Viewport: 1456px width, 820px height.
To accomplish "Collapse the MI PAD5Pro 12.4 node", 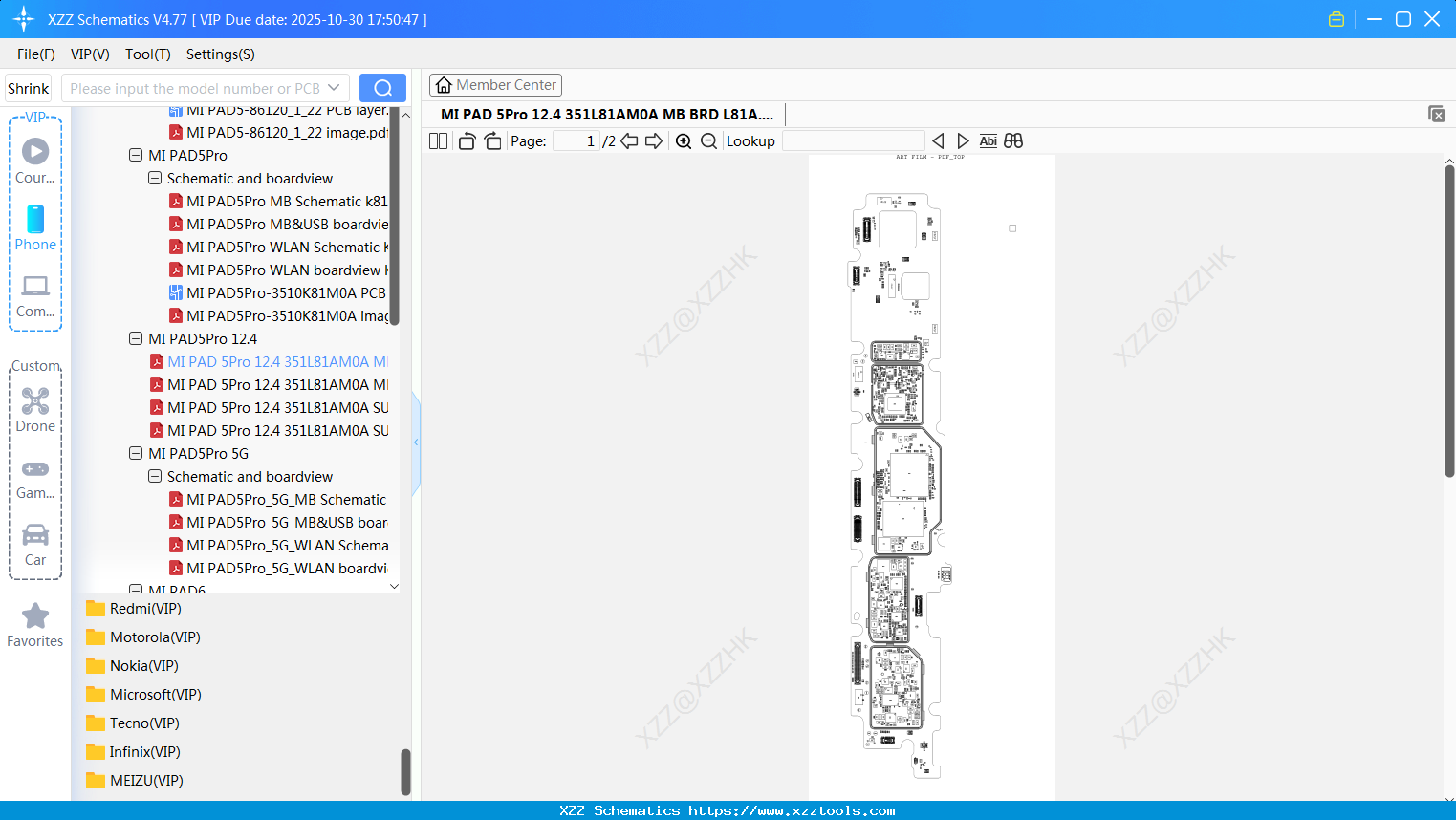I will pos(136,338).
